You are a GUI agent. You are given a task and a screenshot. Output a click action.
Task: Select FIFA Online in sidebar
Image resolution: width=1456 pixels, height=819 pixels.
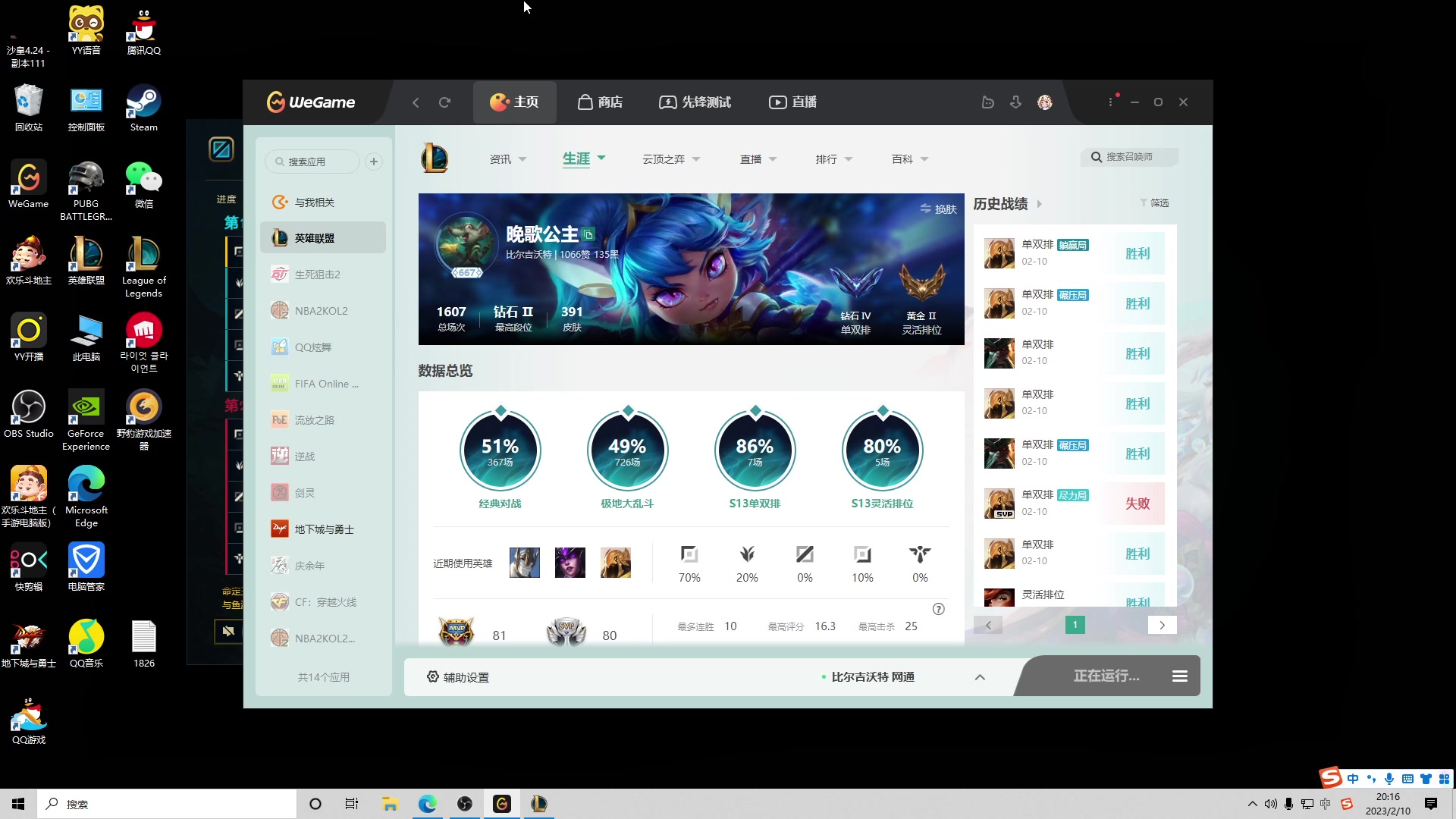pos(323,384)
